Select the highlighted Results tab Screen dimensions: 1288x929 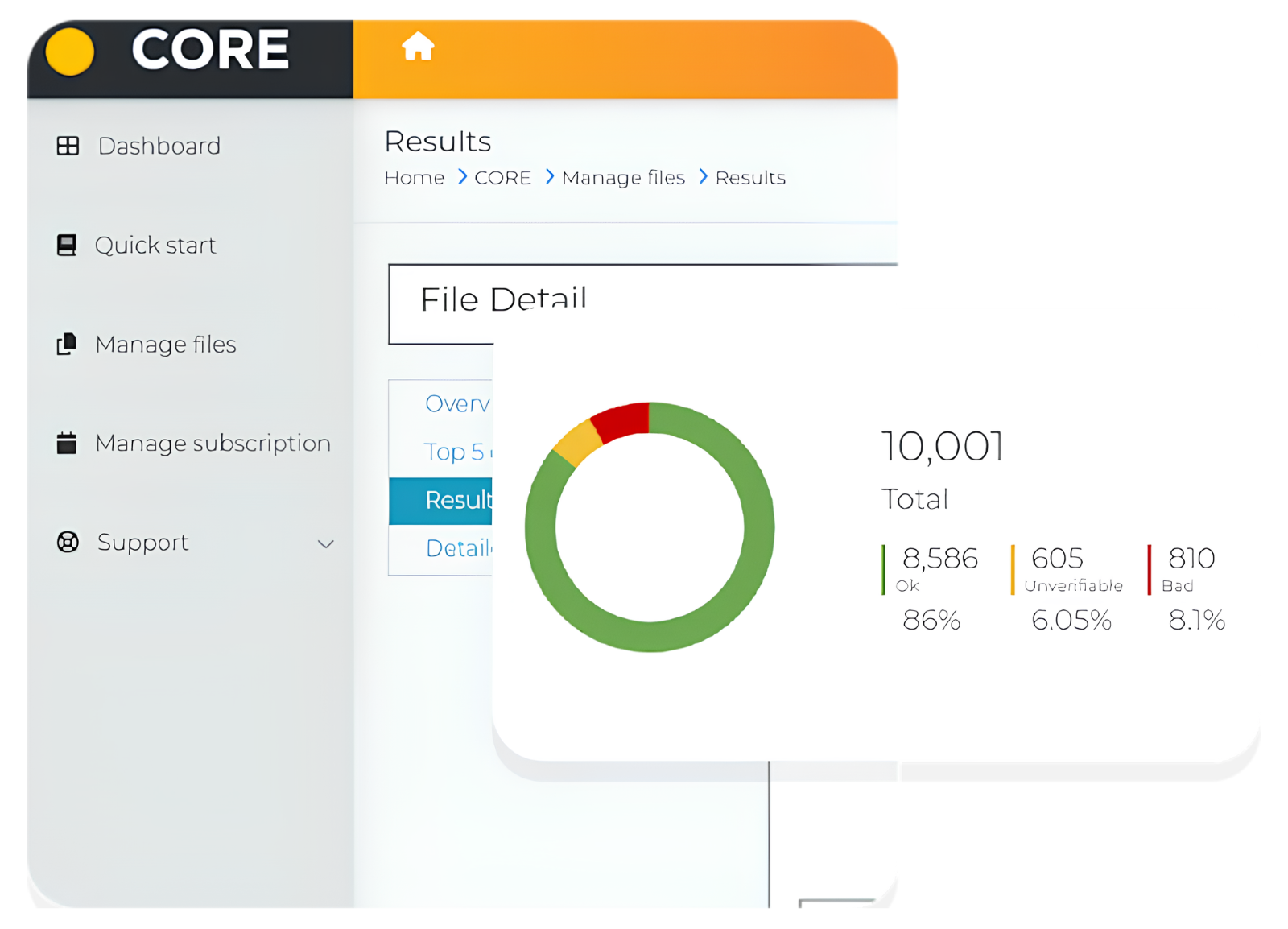point(441,500)
